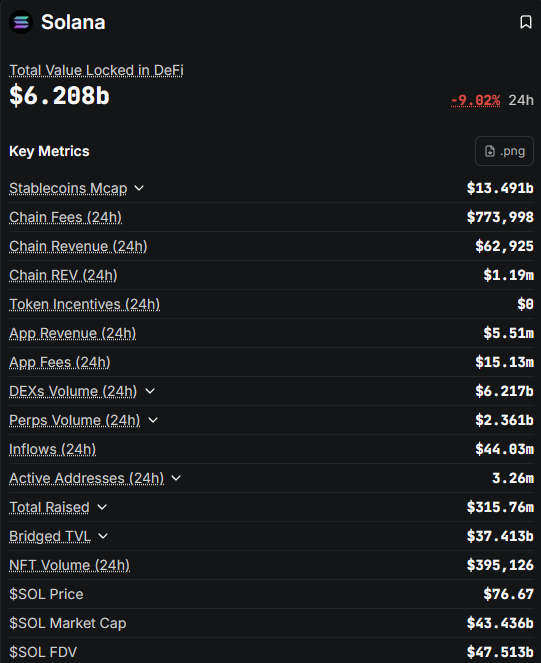
Task: Click the Chain Revenue (24h) label
Action: click(78, 246)
